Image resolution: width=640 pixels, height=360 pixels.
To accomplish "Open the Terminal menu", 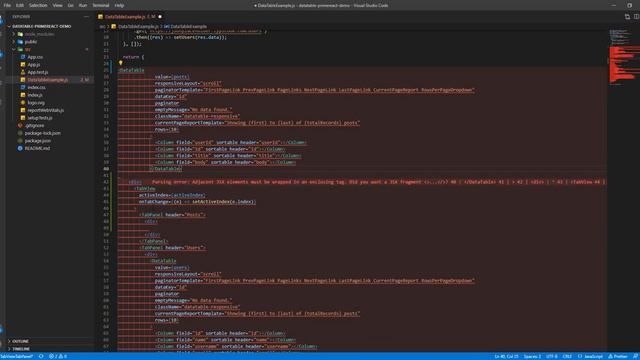I will tap(101, 5).
